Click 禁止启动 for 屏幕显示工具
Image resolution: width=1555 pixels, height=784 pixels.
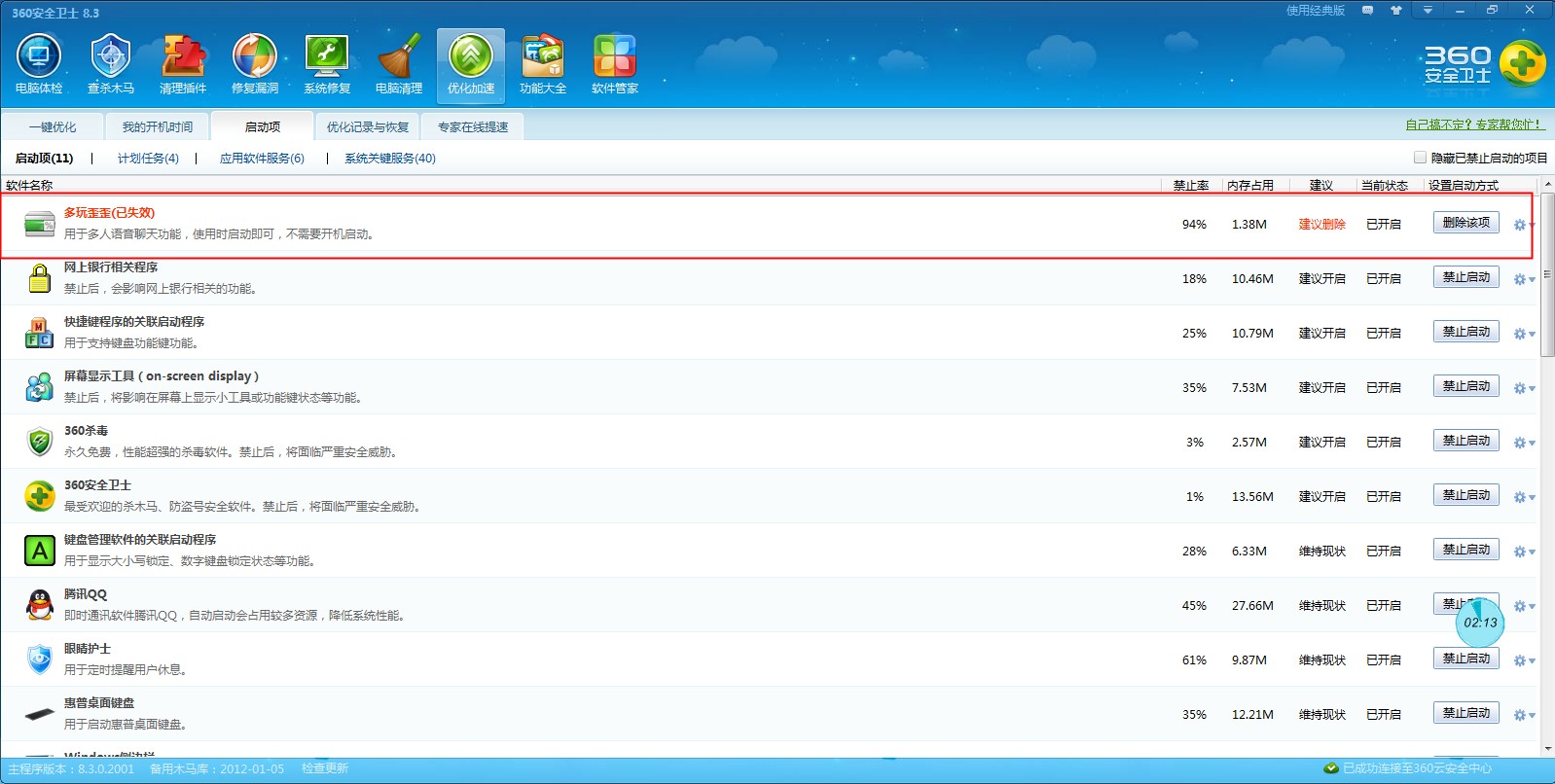(1466, 386)
